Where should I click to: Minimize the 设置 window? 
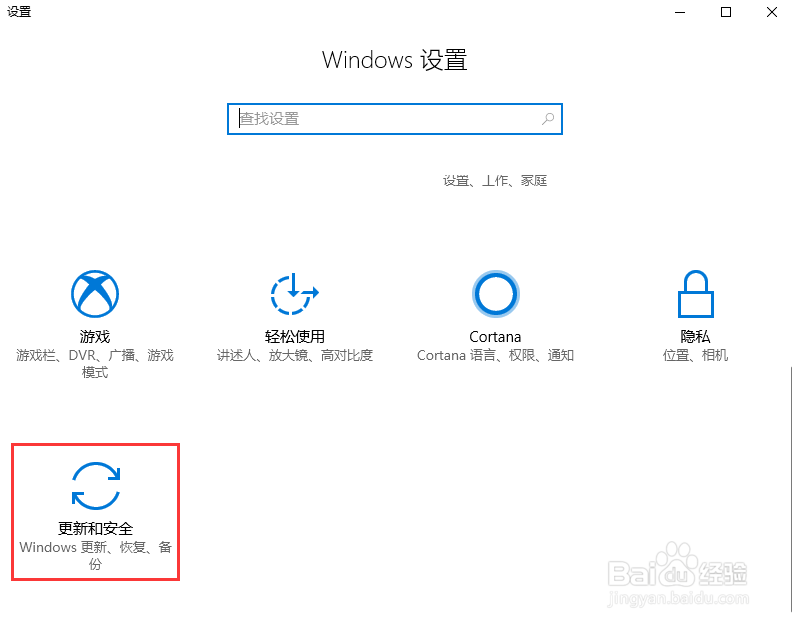[680, 12]
